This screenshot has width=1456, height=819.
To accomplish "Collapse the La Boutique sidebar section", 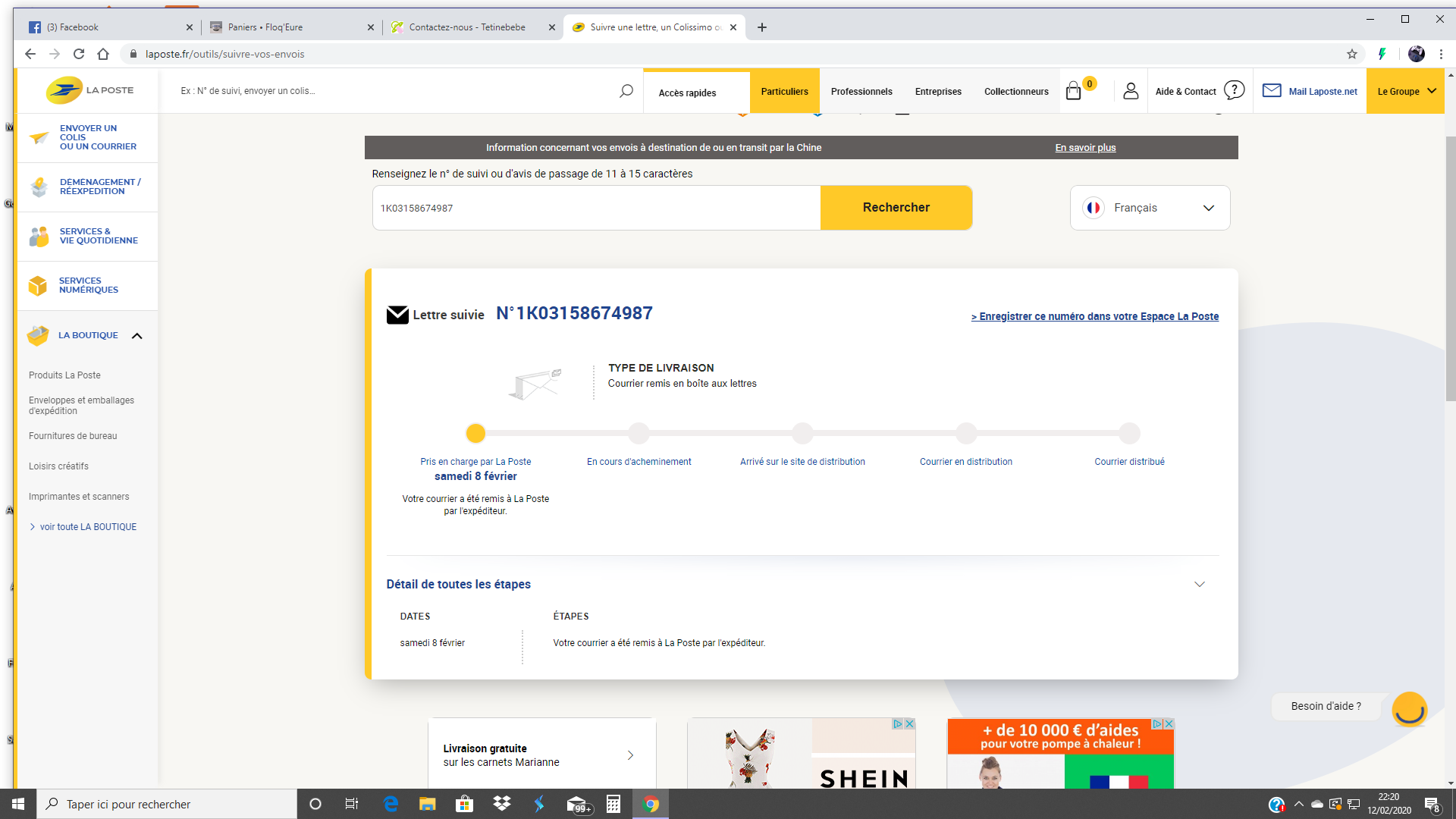I will click(x=137, y=335).
